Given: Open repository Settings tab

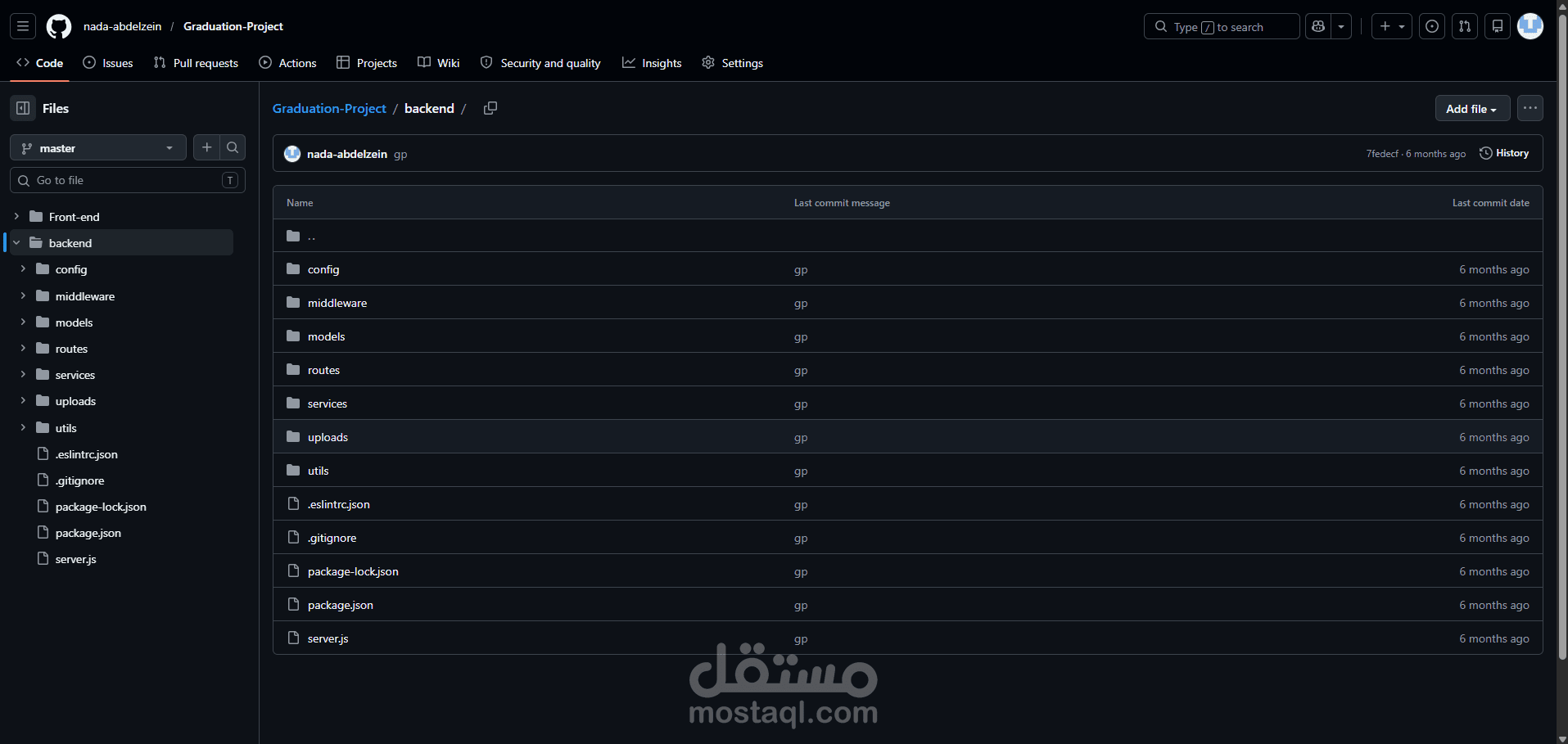Looking at the screenshot, I should 733,63.
